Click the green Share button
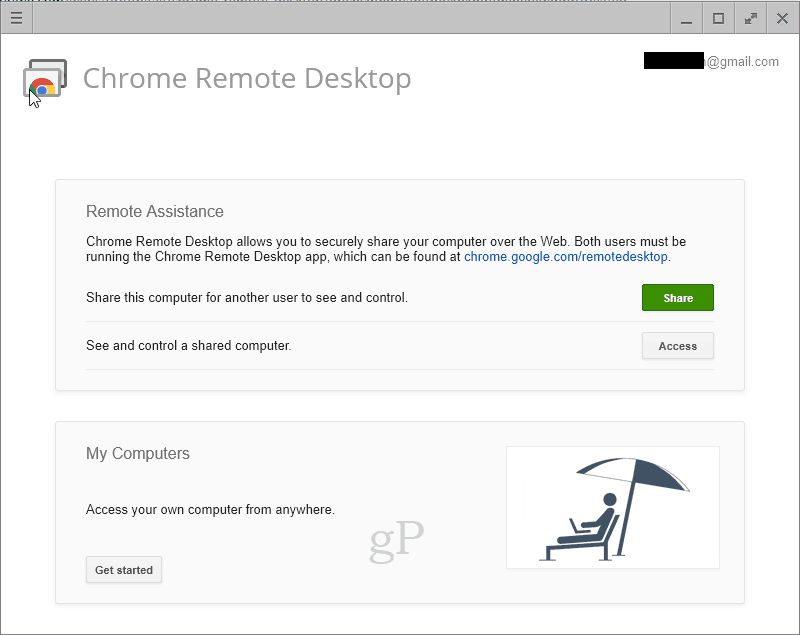This screenshot has height=635, width=800. 678,297
